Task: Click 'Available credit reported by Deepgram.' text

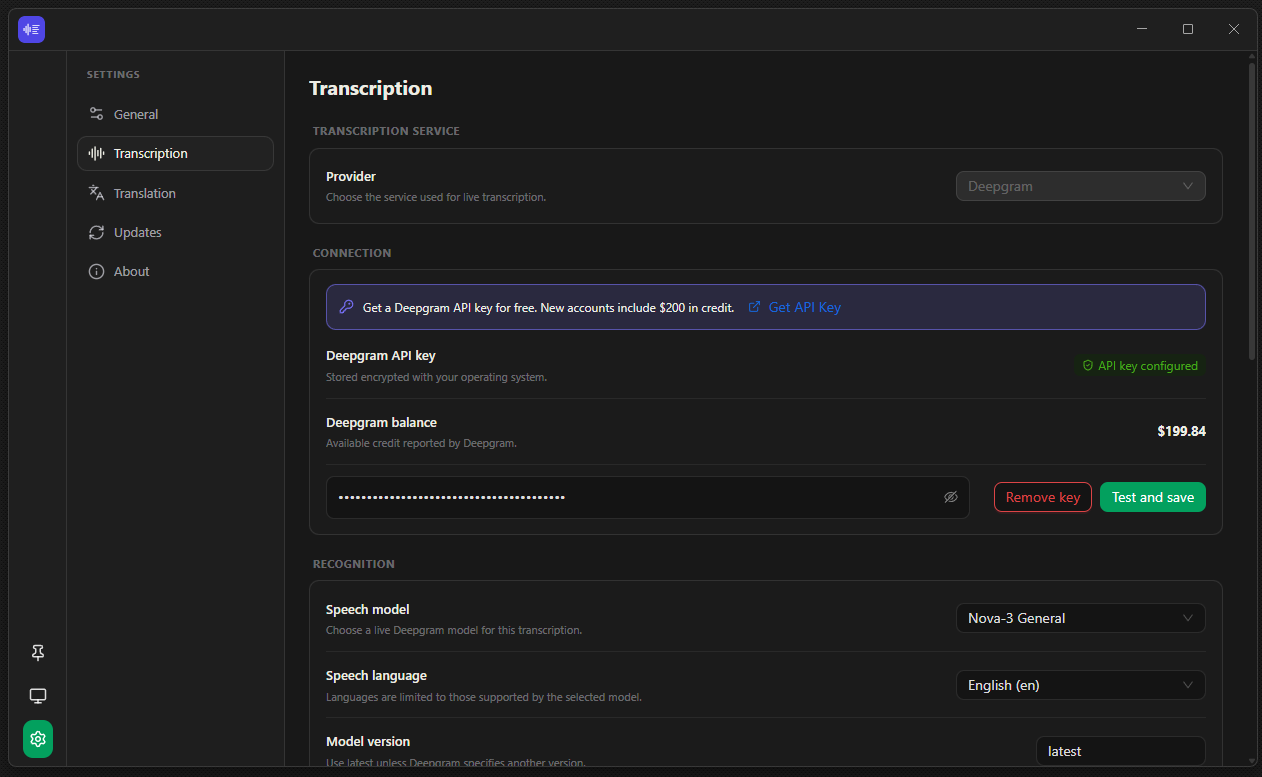Action: tap(421, 443)
